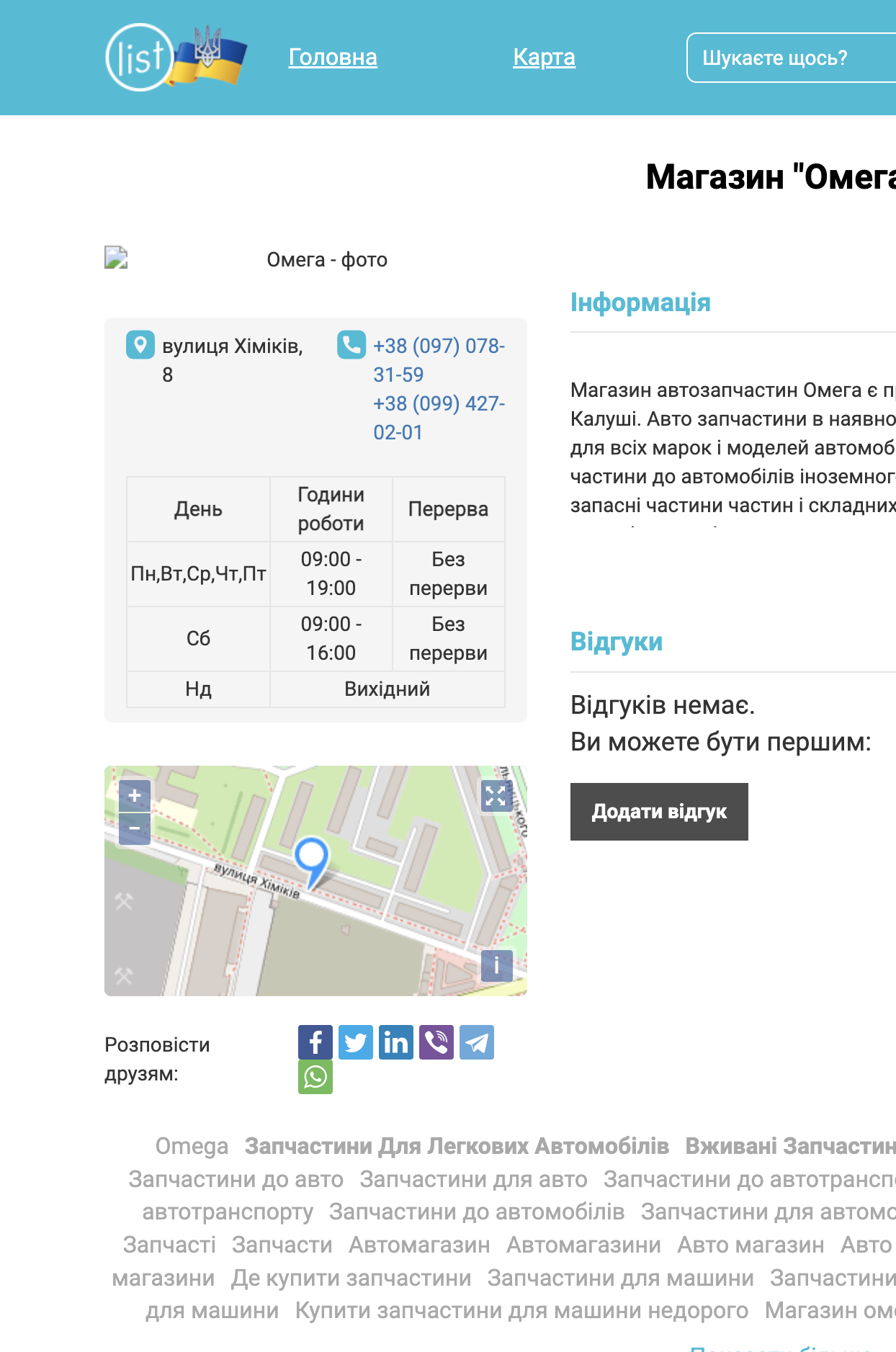Open tag Купити запчастини для машини недорого

point(521,1310)
